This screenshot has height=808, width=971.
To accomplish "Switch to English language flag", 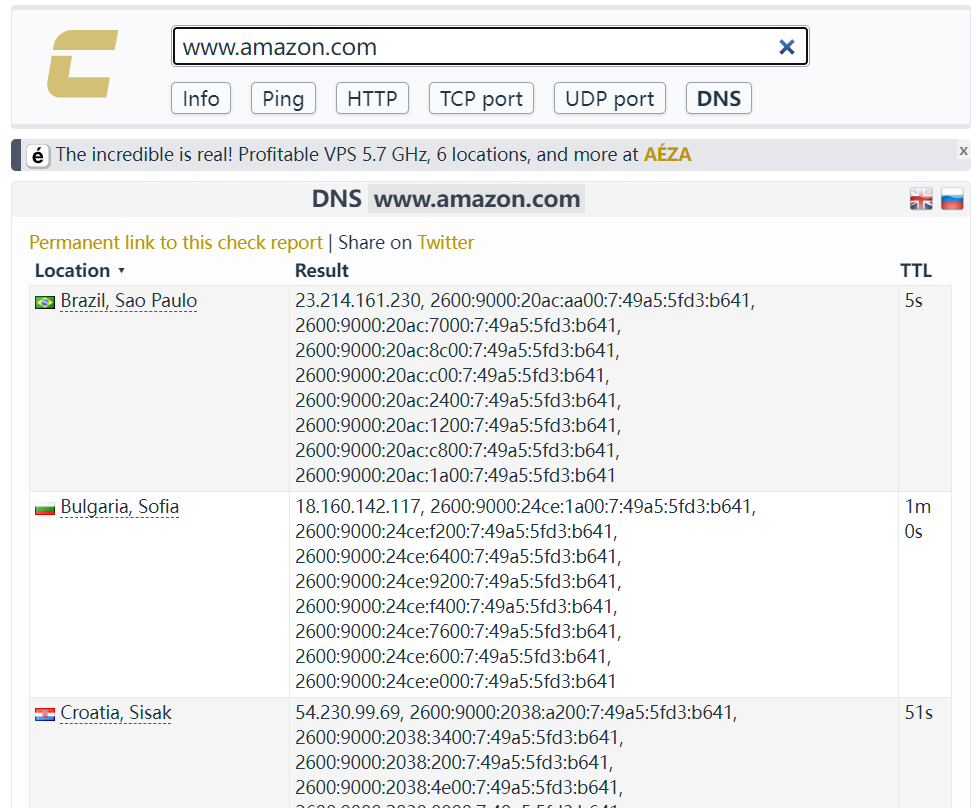I will pyautogui.click(x=921, y=199).
